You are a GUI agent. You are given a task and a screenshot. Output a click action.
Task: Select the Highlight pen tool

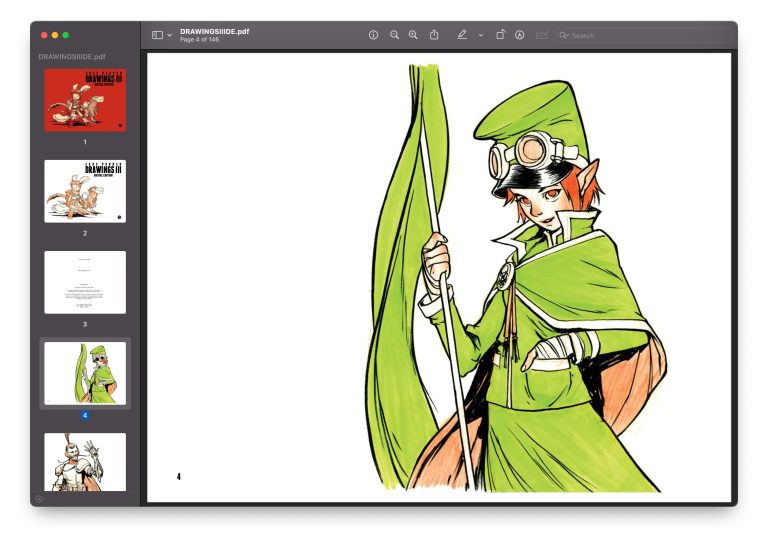click(462, 35)
